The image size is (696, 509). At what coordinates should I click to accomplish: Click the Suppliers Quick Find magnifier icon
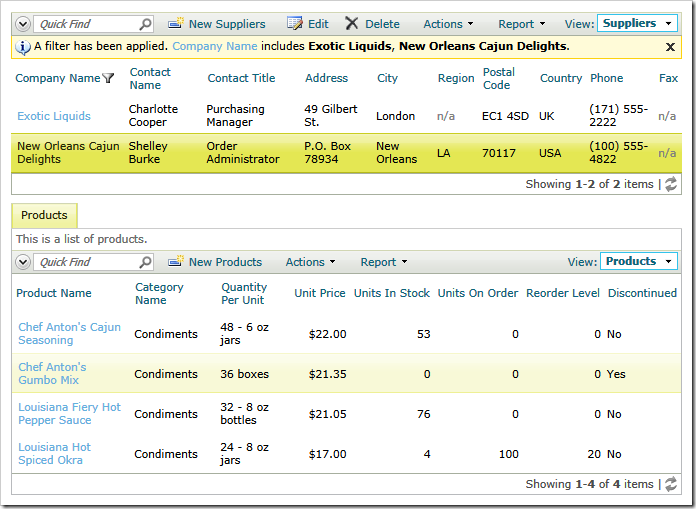pos(145,24)
